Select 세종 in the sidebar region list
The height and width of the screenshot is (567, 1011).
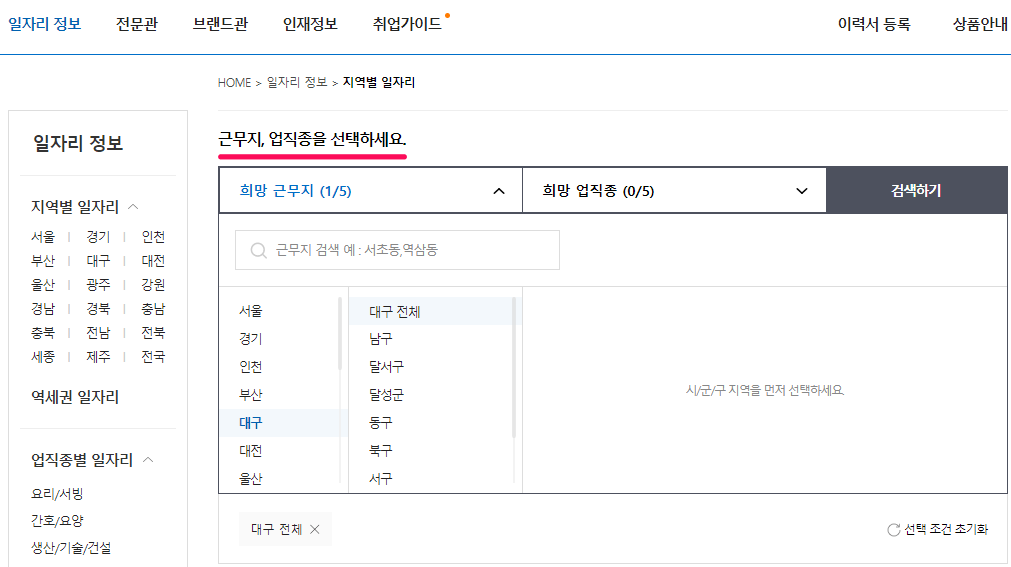43,356
